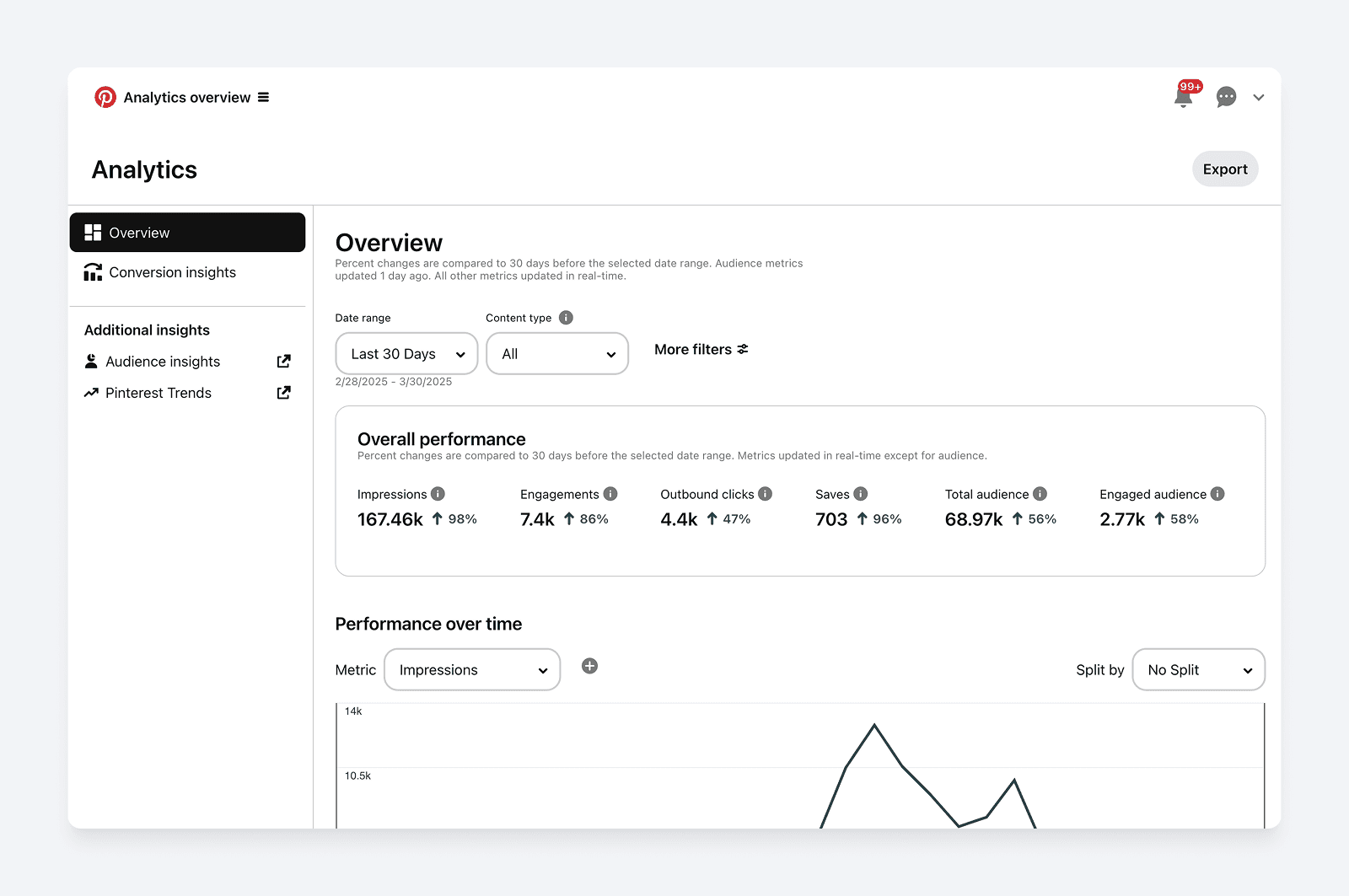Click the 4.4k outbound clicks value
1349x896 pixels.
[679, 519]
